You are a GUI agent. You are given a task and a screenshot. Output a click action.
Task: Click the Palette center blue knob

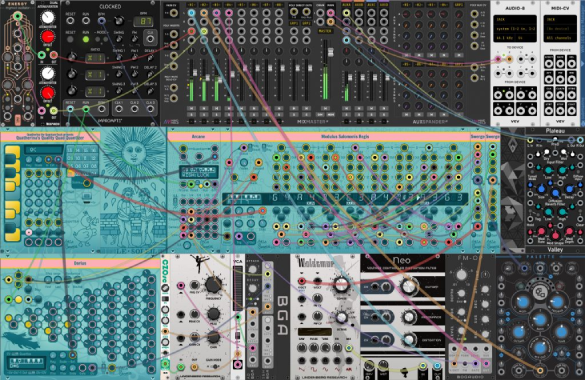point(539,320)
